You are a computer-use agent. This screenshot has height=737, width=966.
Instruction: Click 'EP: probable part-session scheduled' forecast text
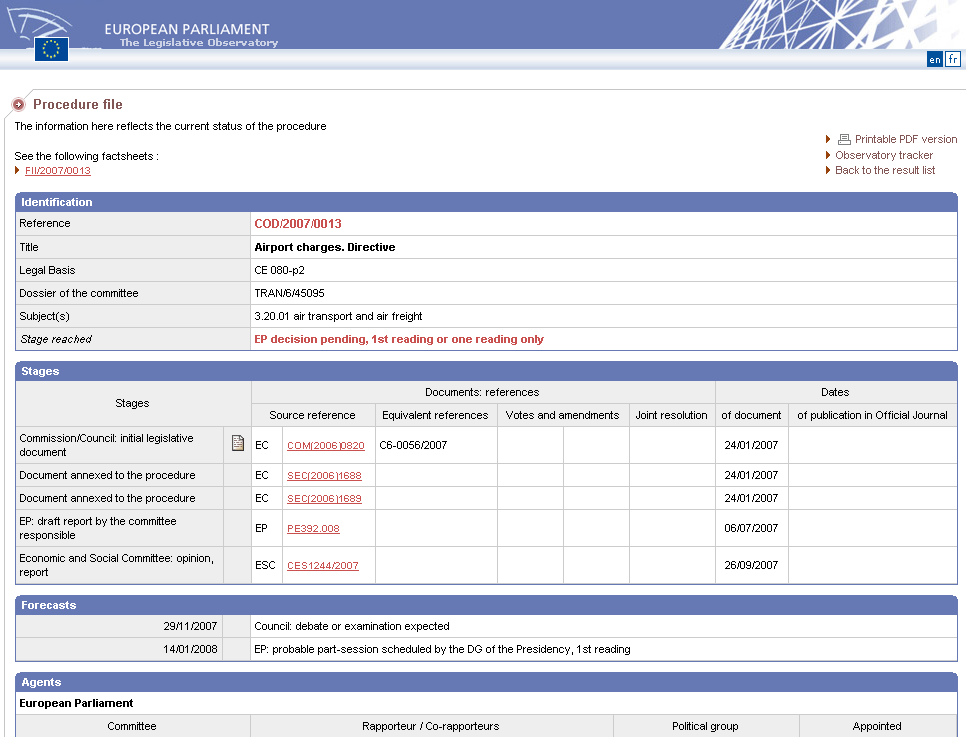click(x=442, y=649)
